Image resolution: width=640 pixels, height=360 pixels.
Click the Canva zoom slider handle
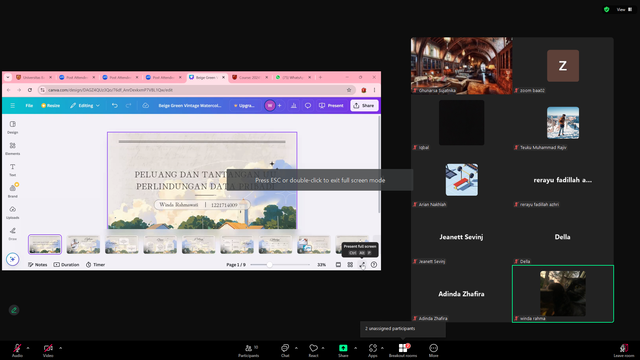point(269,264)
